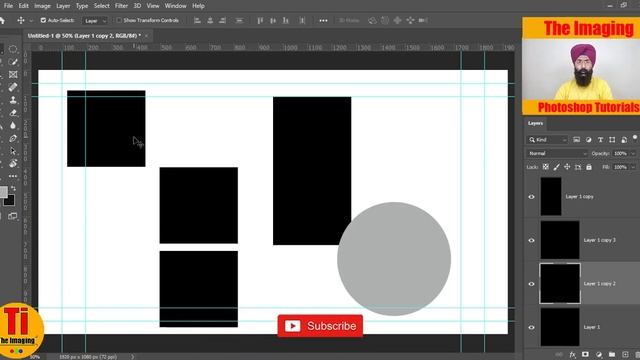
Task: Select the Clone Stamp tool
Action: coord(13,100)
